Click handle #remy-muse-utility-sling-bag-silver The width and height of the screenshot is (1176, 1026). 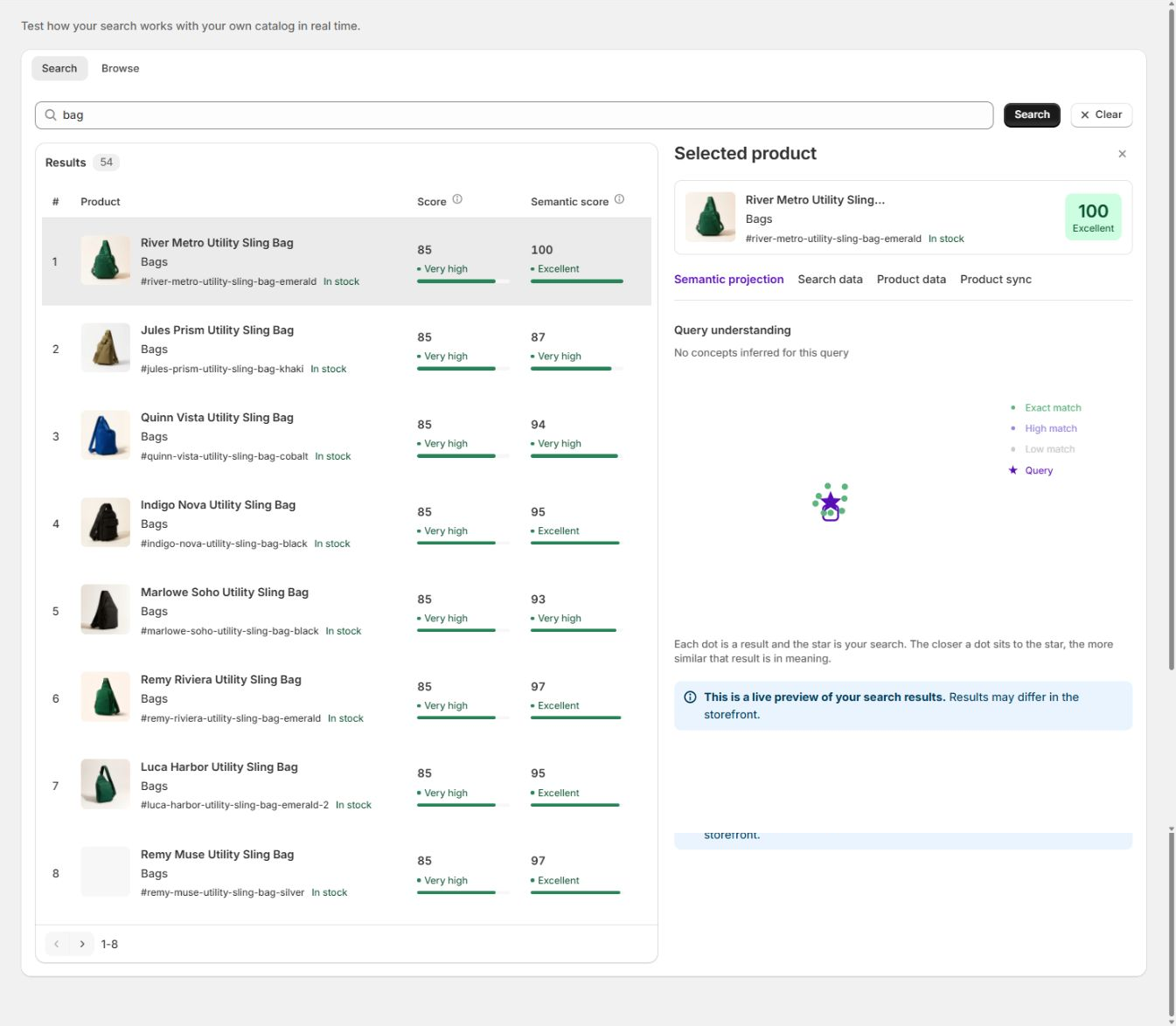(x=223, y=892)
